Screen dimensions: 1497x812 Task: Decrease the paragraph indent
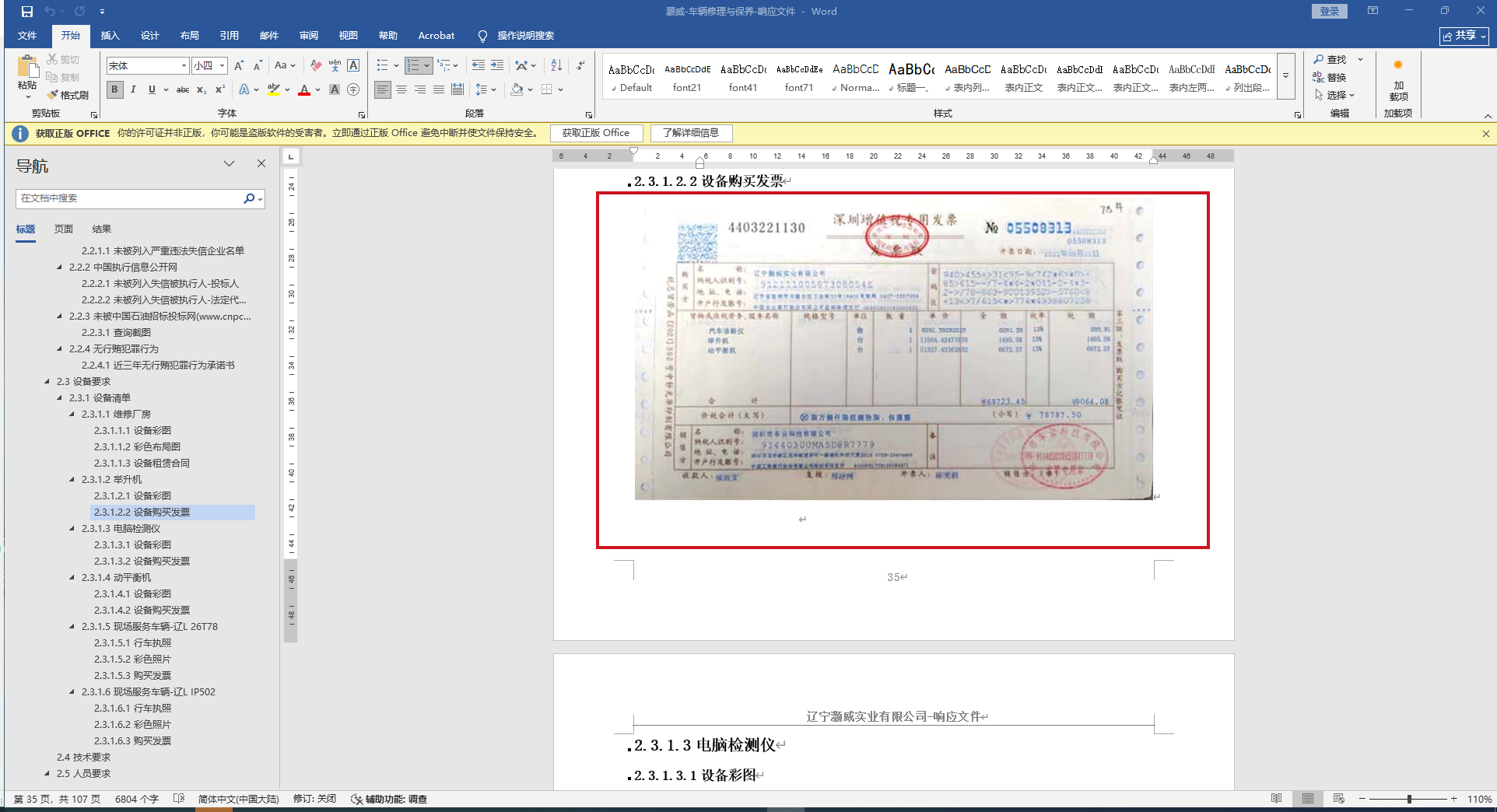(x=478, y=66)
